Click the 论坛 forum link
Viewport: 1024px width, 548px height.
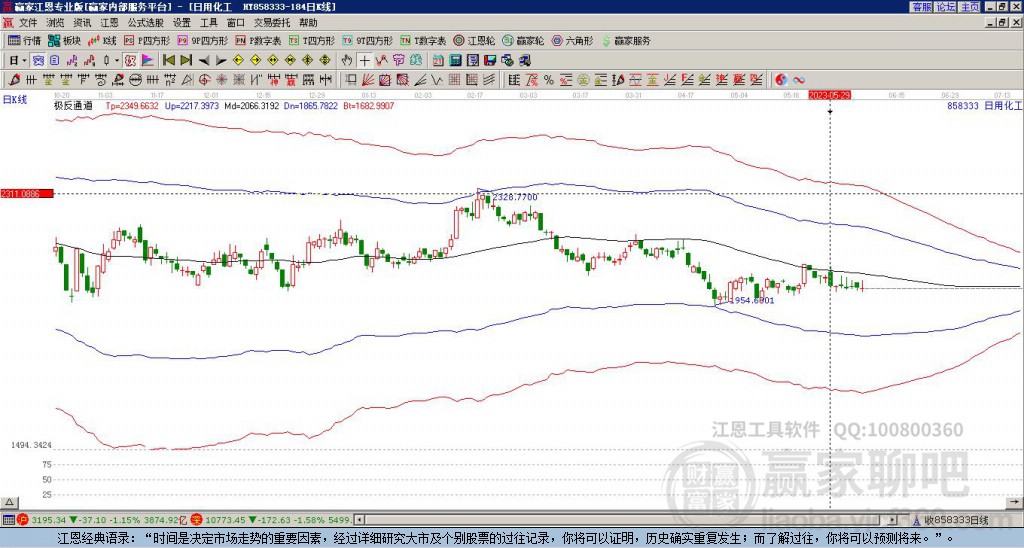coord(946,7)
